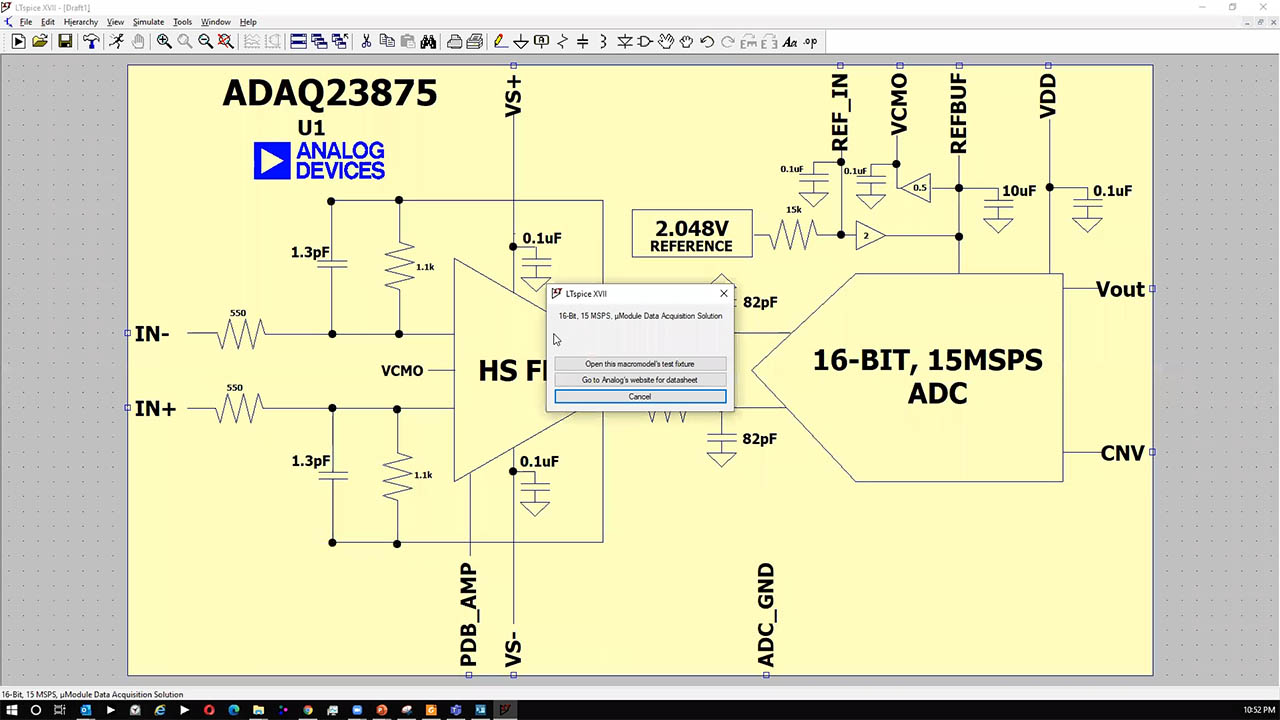The height and width of the screenshot is (720, 1280).
Task: Open the Control Panel hammer icon
Action: (x=91, y=41)
